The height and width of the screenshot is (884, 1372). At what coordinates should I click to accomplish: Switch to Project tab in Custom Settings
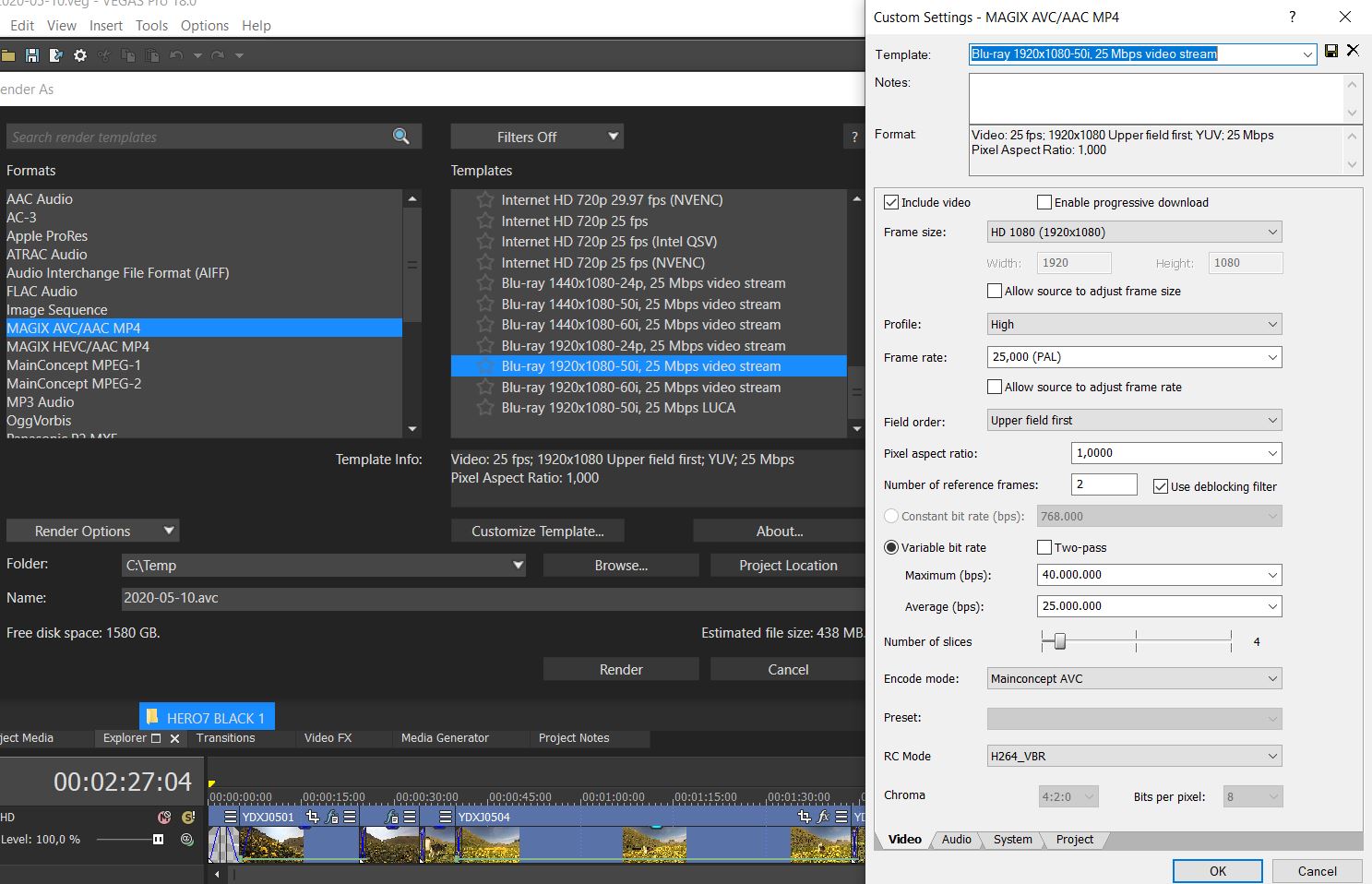pos(1074,839)
